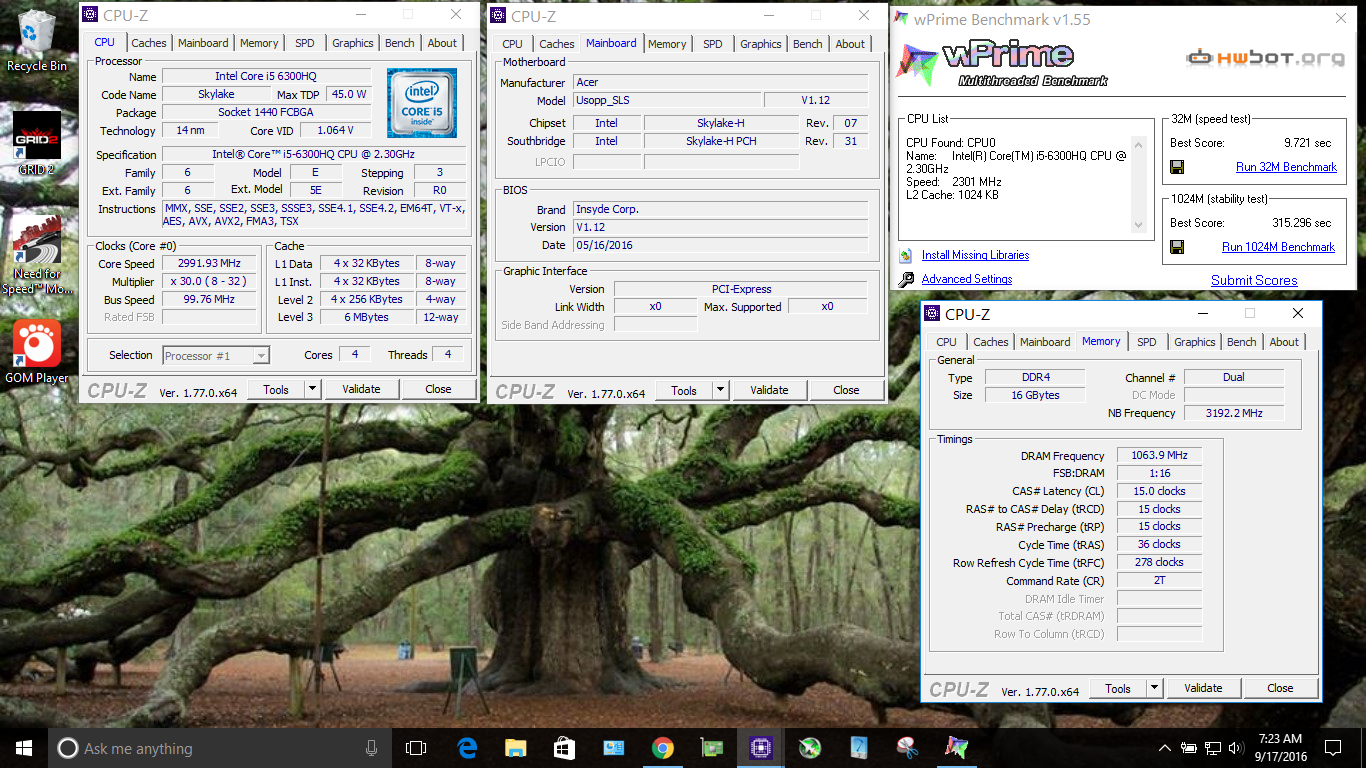Select Caches tab in Memory CPU-Z window
The height and width of the screenshot is (768, 1366).
point(991,342)
